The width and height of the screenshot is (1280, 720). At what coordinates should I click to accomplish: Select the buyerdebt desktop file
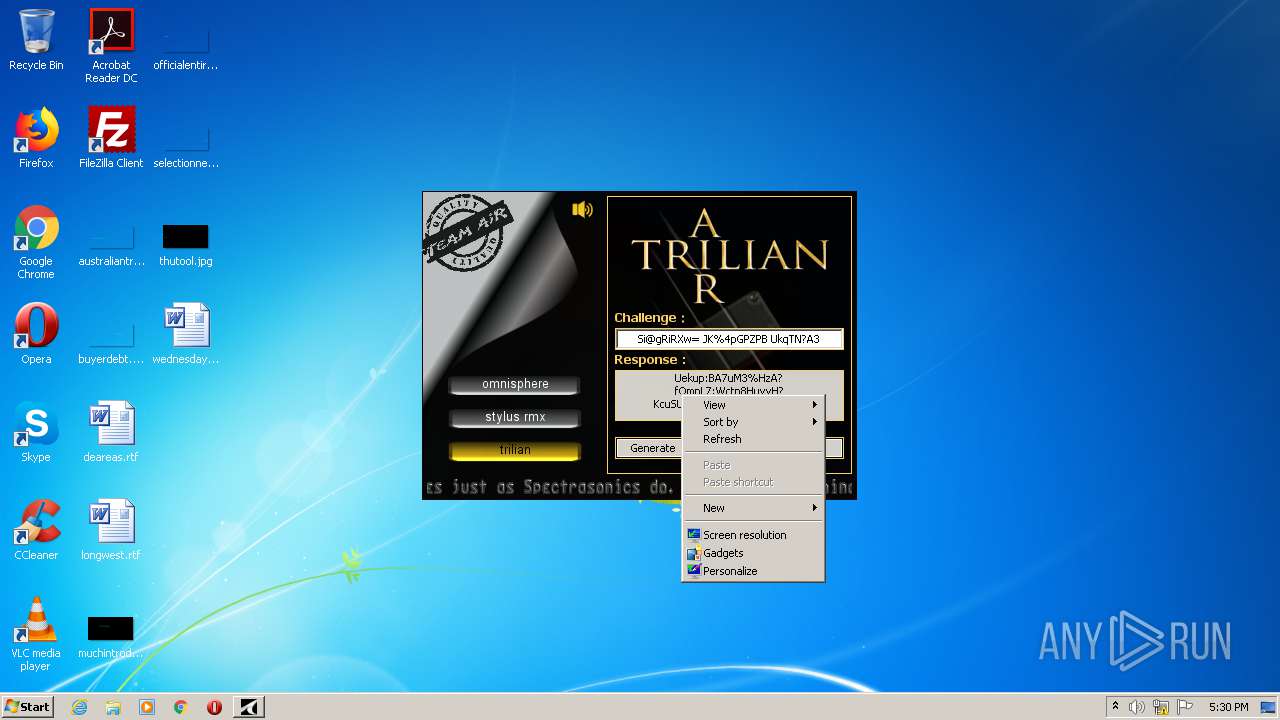pos(111,344)
